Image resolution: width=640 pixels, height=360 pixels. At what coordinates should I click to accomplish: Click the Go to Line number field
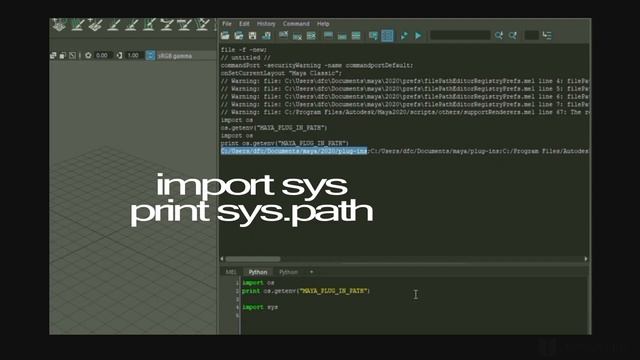pyautogui.click(x=531, y=36)
